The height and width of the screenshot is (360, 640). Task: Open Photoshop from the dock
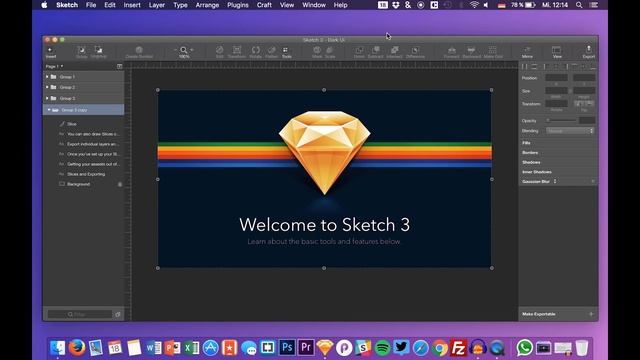(x=287, y=348)
